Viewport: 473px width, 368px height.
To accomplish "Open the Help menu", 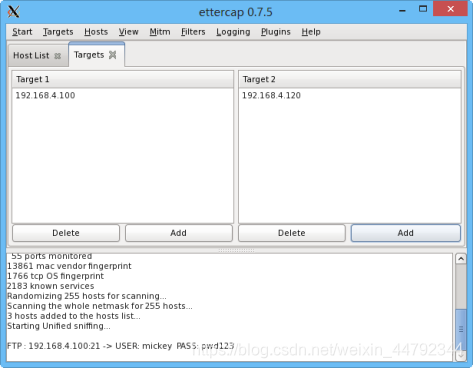I will pyautogui.click(x=311, y=32).
